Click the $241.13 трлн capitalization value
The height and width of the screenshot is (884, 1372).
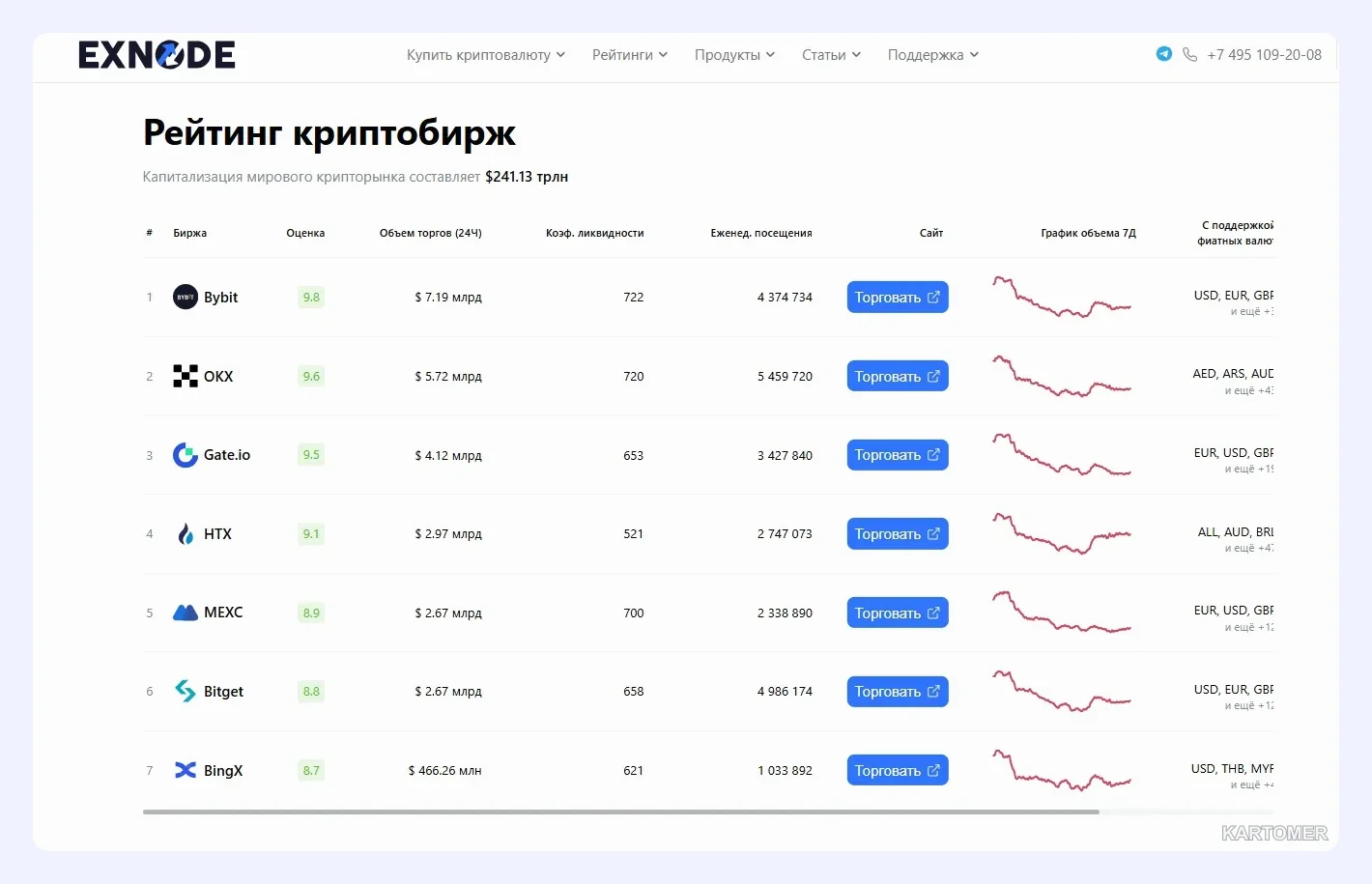tap(527, 177)
